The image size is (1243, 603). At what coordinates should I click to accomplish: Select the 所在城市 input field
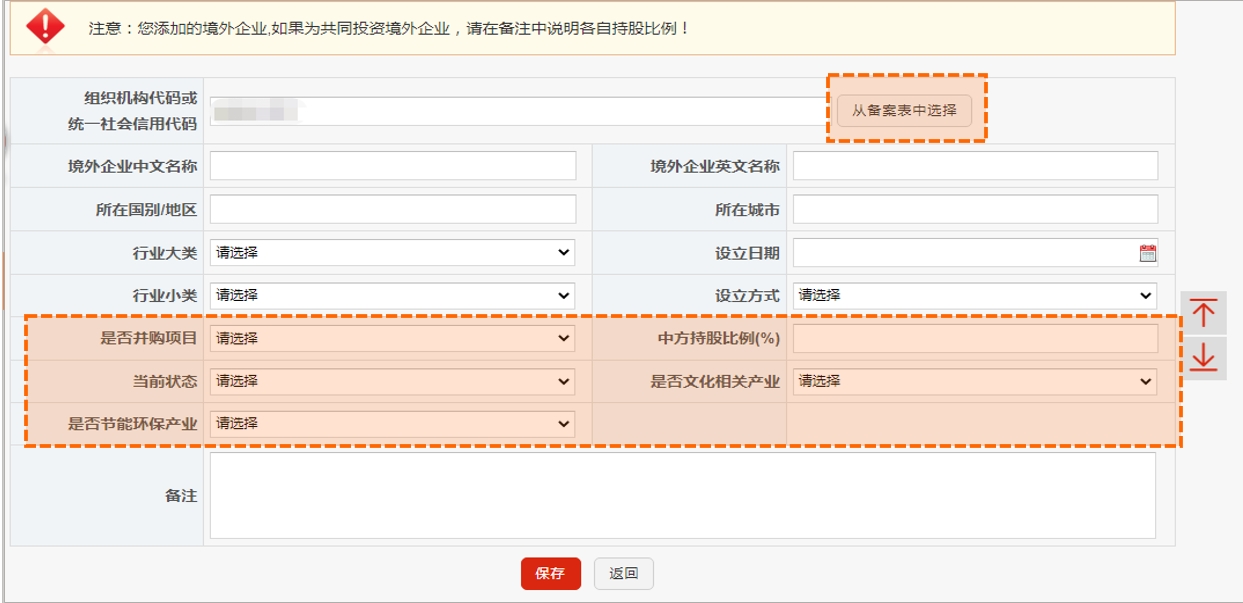pos(975,209)
